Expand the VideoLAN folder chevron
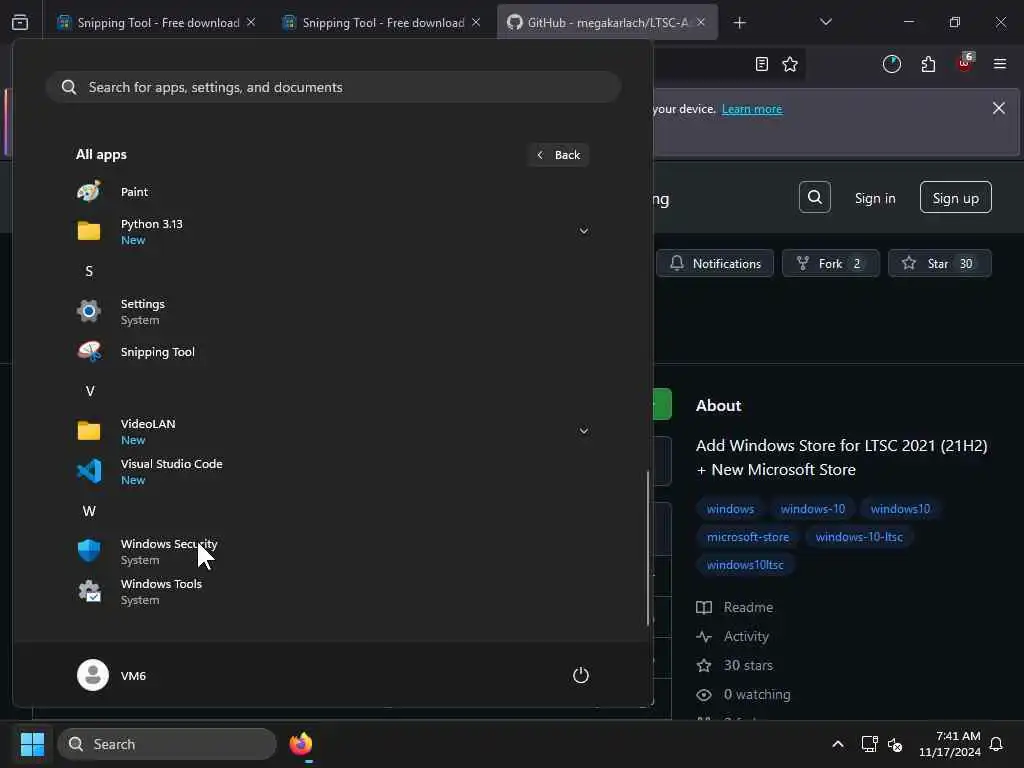Screen dimensions: 1024x768 (x=584, y=431)
